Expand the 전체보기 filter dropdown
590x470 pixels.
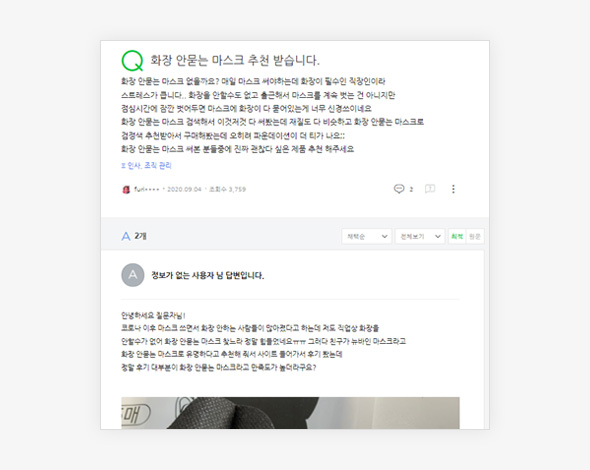(x=420, y=236)
